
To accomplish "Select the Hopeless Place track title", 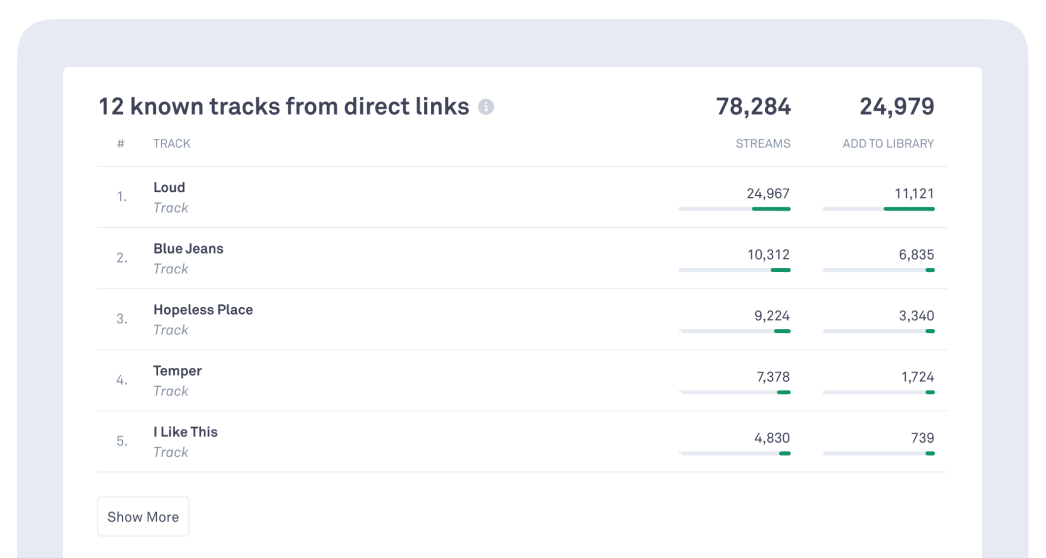I will click(203, 310).
